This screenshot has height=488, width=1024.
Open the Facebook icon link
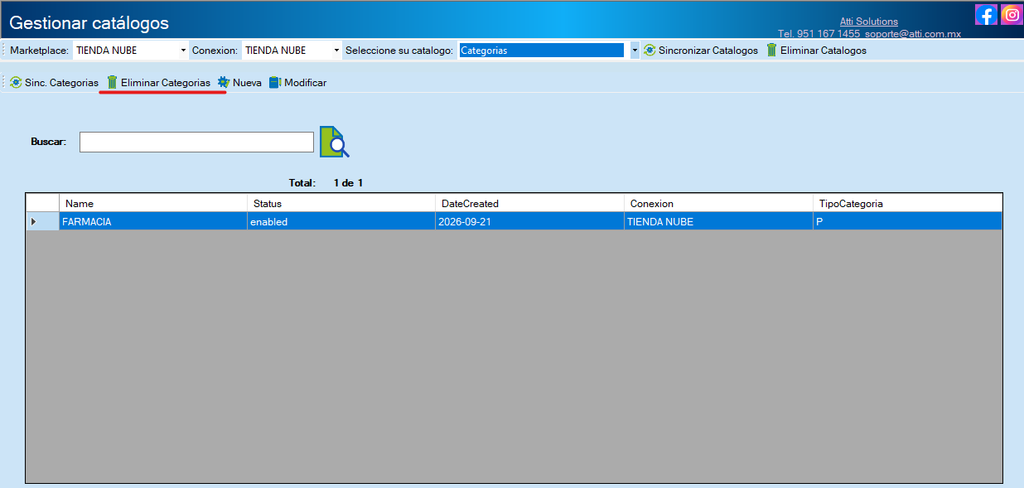pos(985,14)
